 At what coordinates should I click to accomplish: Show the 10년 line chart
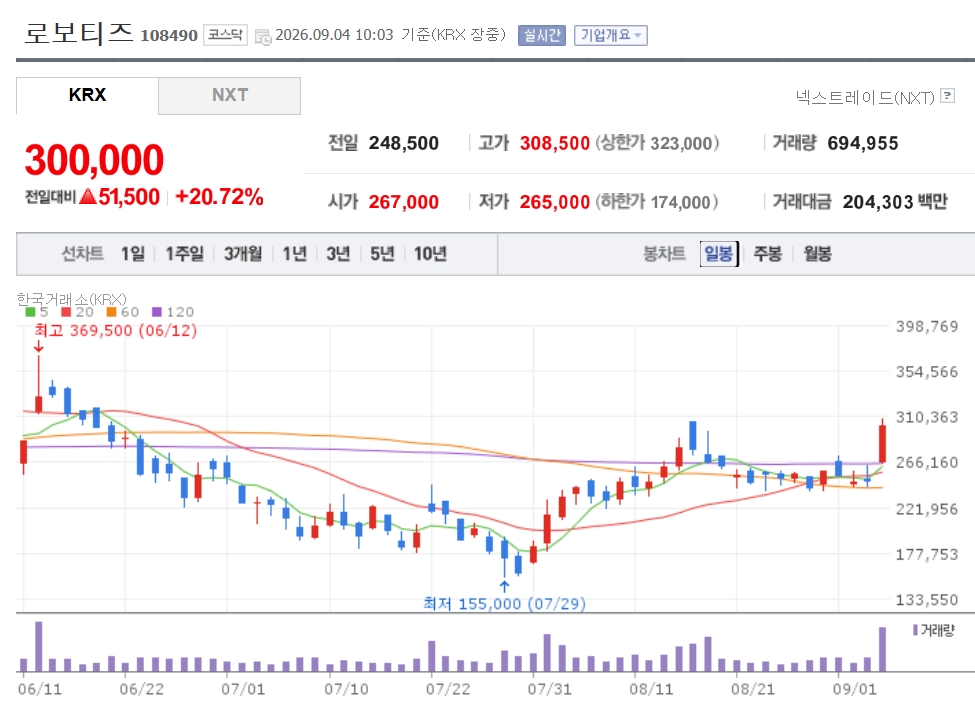tap(430, 253)
